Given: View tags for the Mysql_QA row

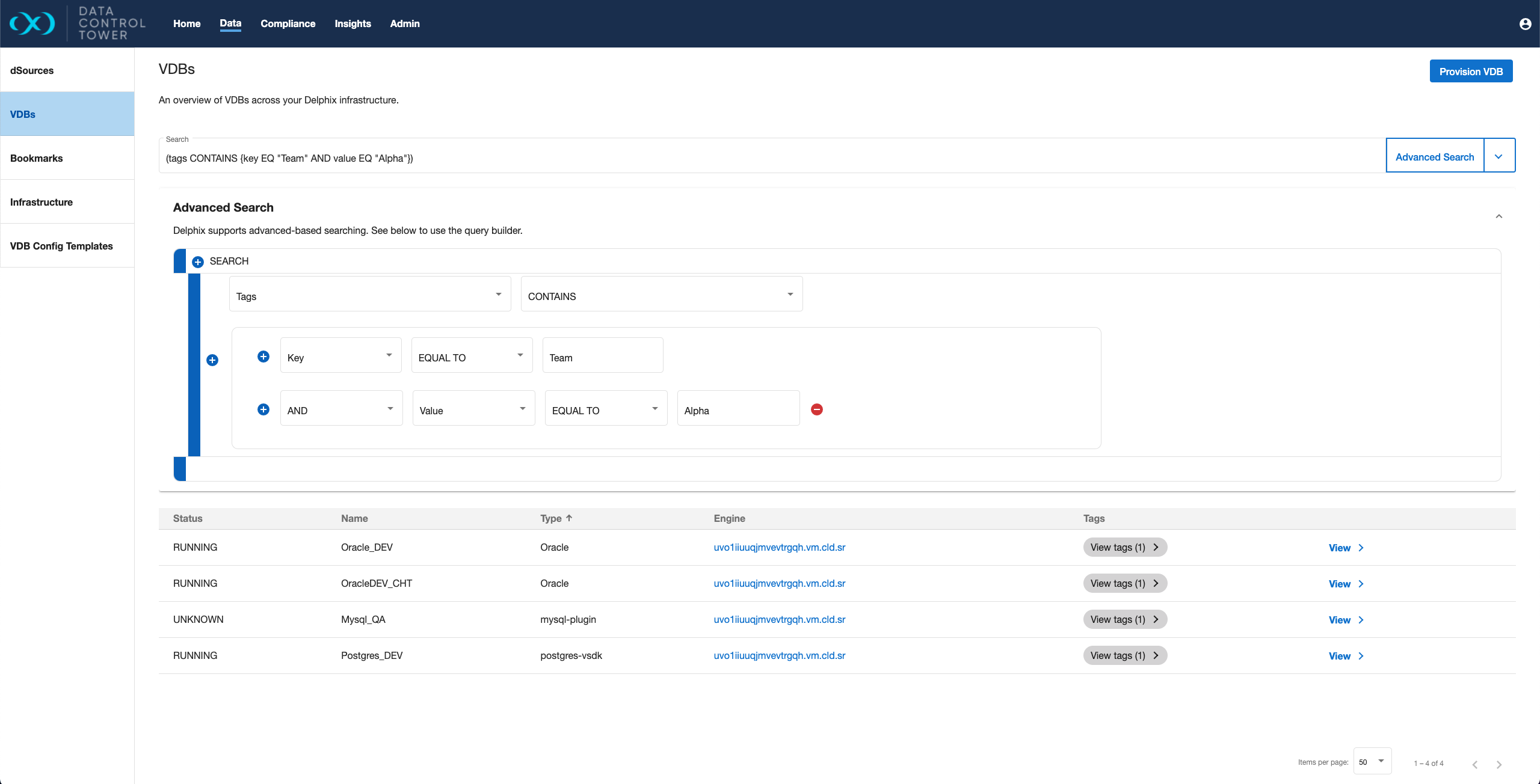Looking at the screenshot, I should pos(1124,619).
